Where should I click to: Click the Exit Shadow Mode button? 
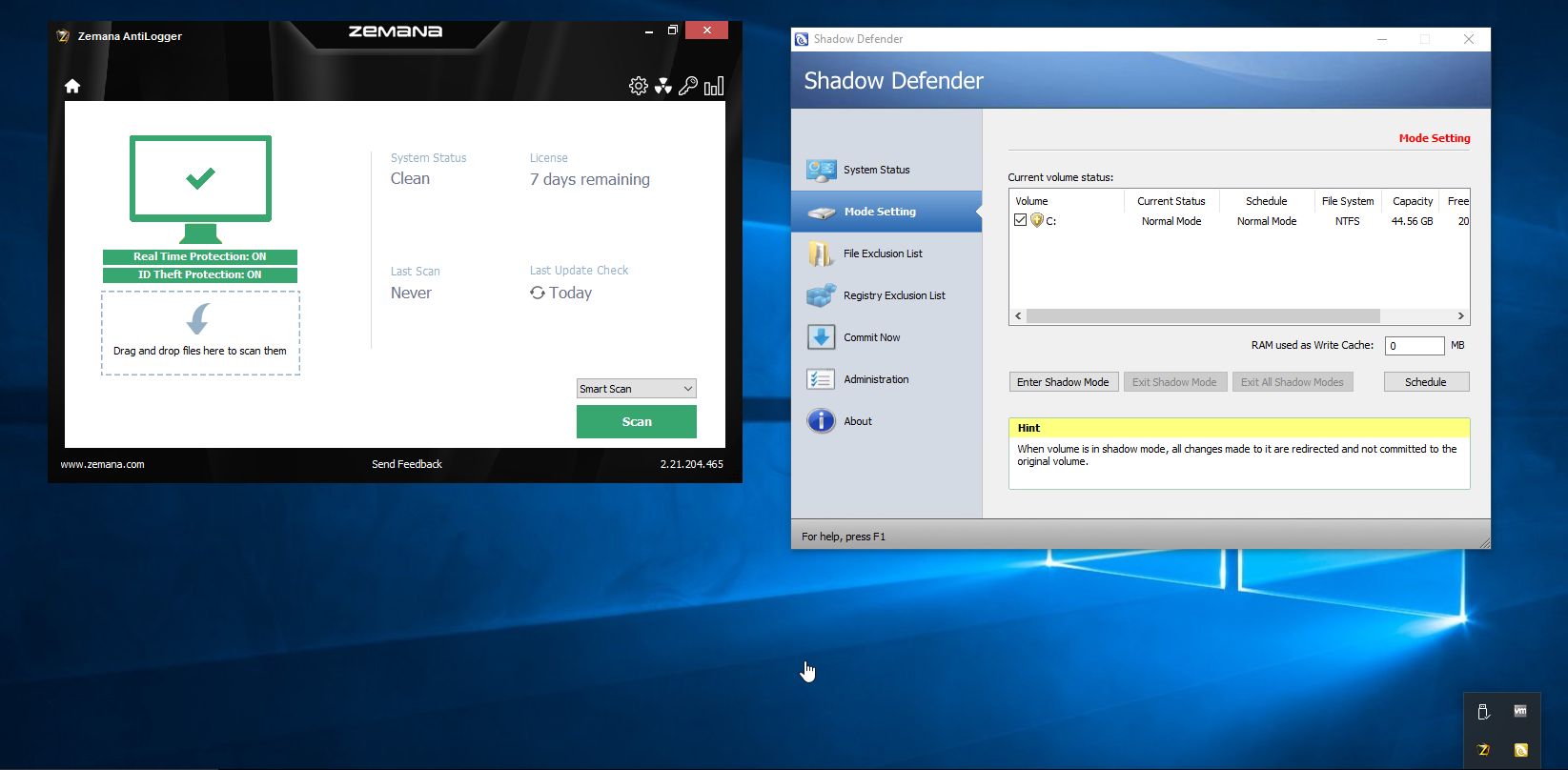[x=1174, y=382]
